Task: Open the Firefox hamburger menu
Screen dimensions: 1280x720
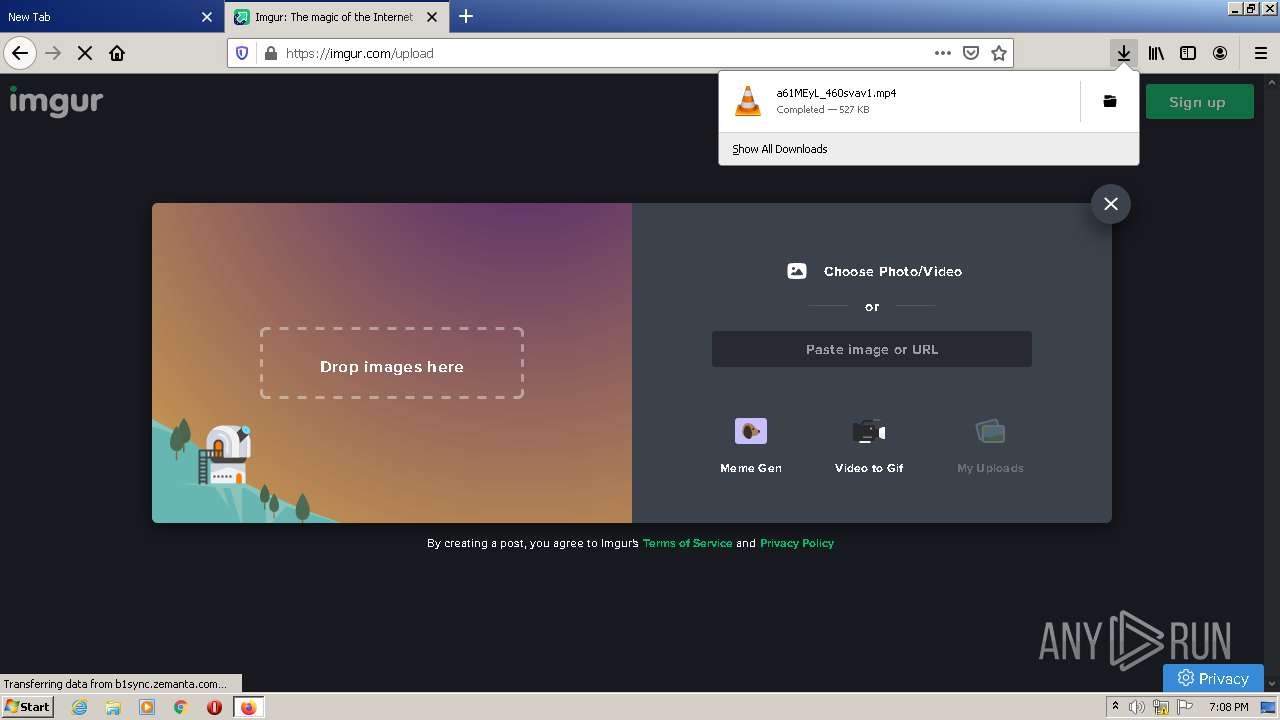Action: tap(1261, 53)
